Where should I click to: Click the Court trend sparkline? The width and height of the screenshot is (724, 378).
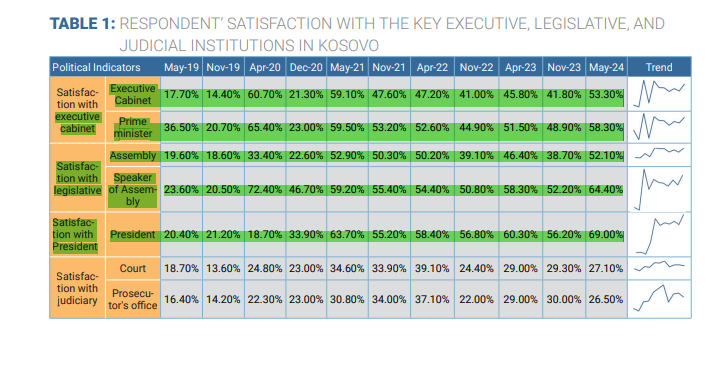659,266
